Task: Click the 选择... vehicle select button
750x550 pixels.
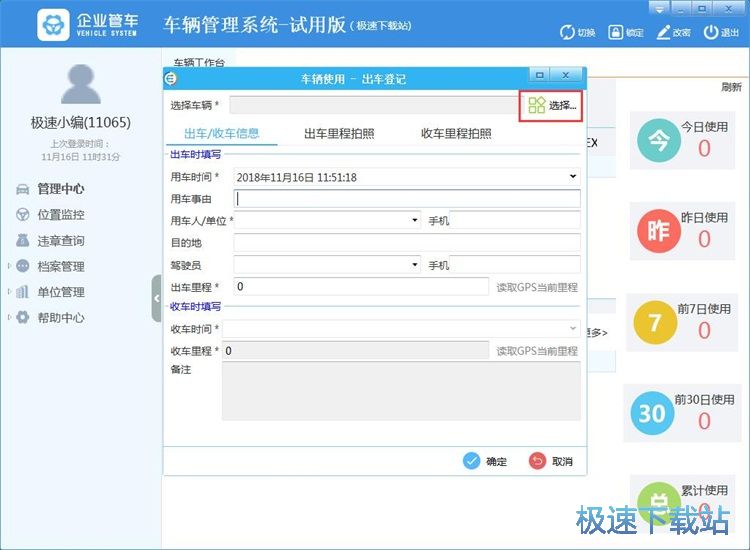Action: [551, 106]
